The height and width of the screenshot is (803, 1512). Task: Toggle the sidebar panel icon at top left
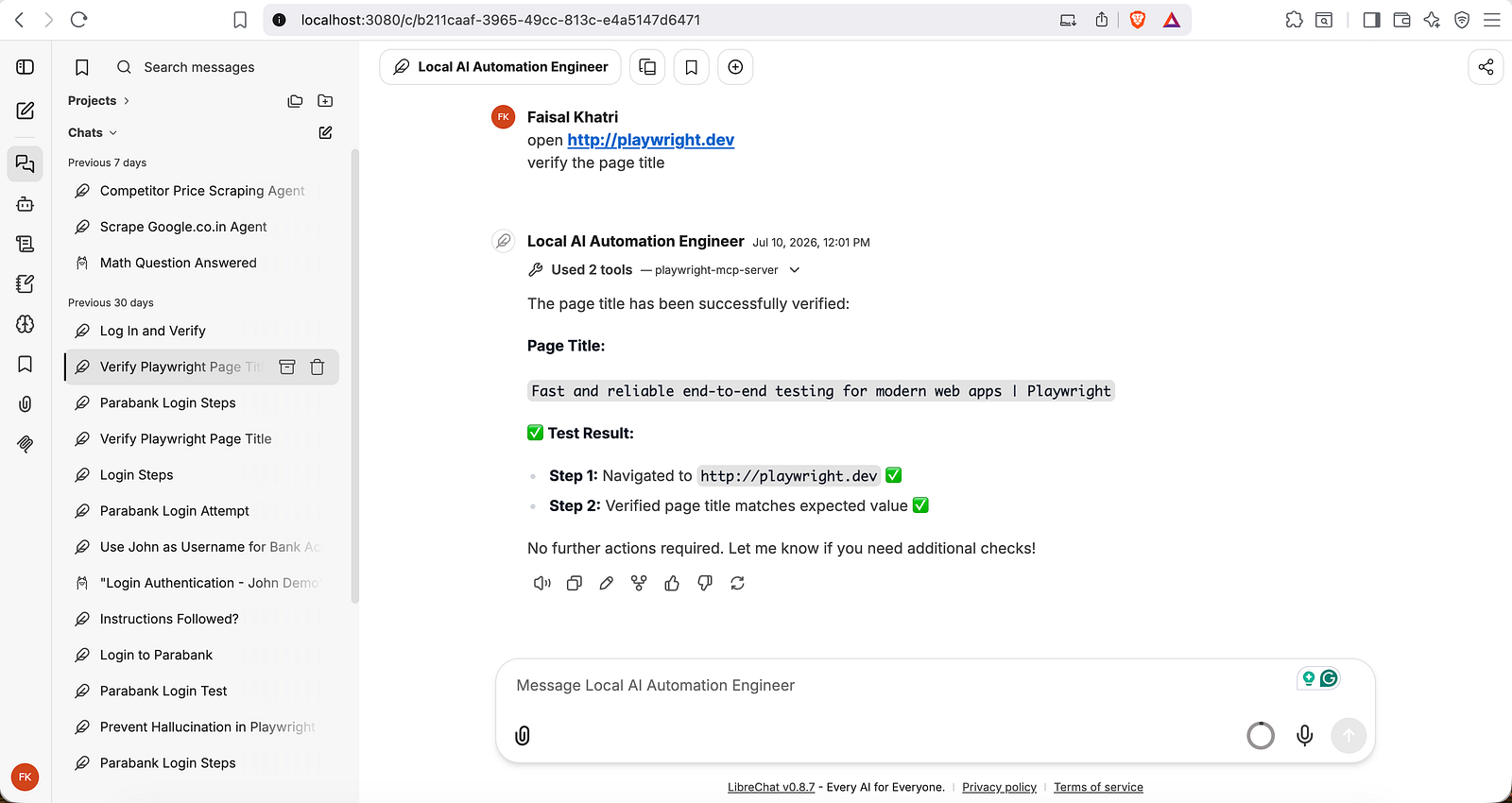pyautogui.click(x=26, y=67)
